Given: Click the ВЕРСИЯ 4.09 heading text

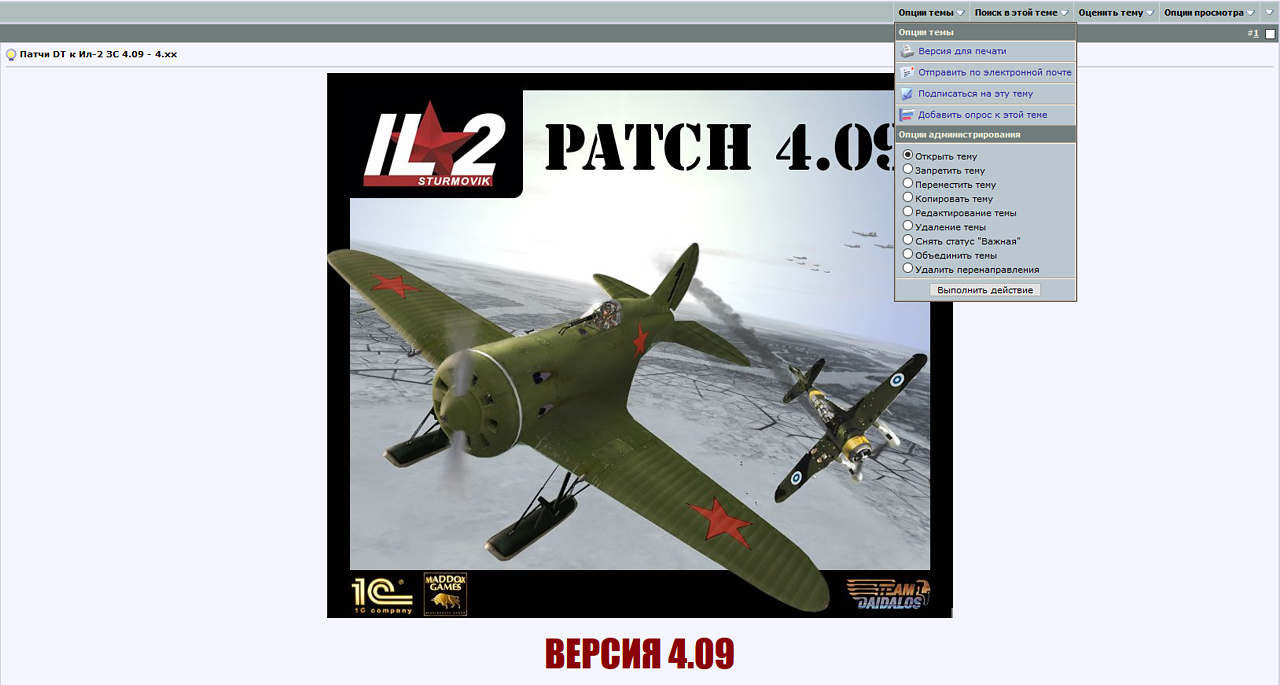Looking at the screenshot, I should 640,653.
